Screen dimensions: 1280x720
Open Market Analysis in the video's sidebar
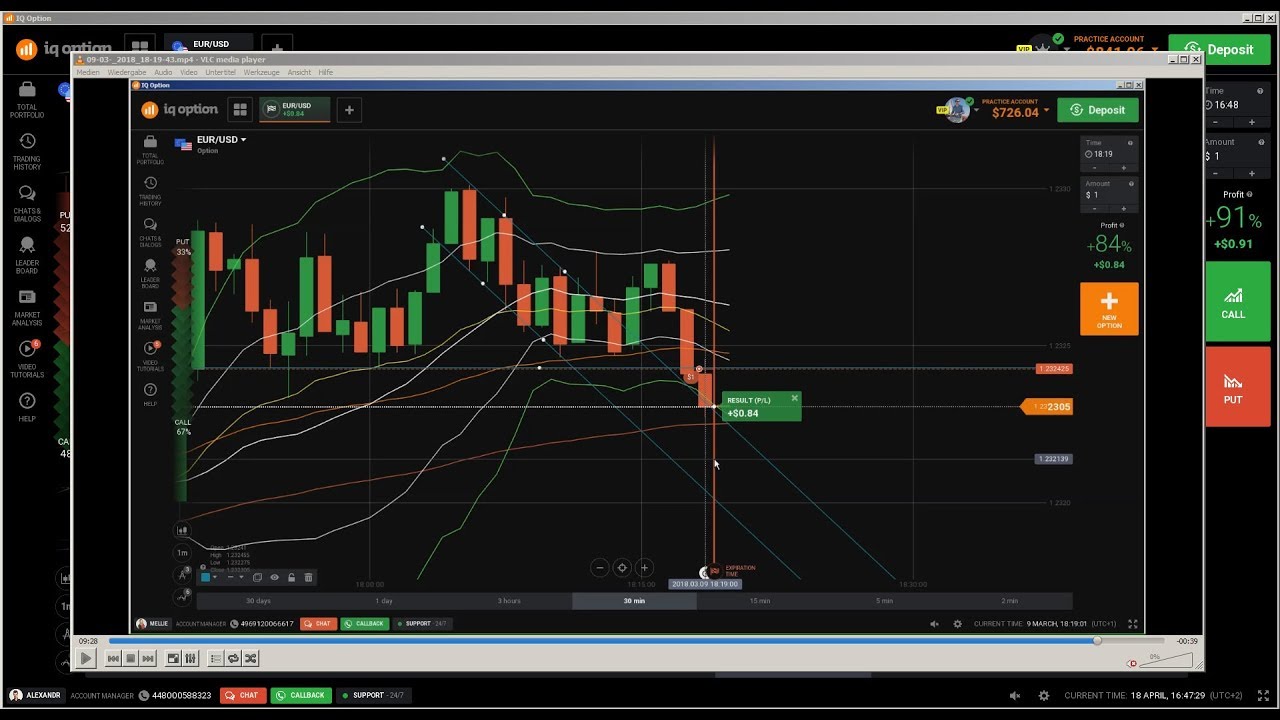click(150, 314)
